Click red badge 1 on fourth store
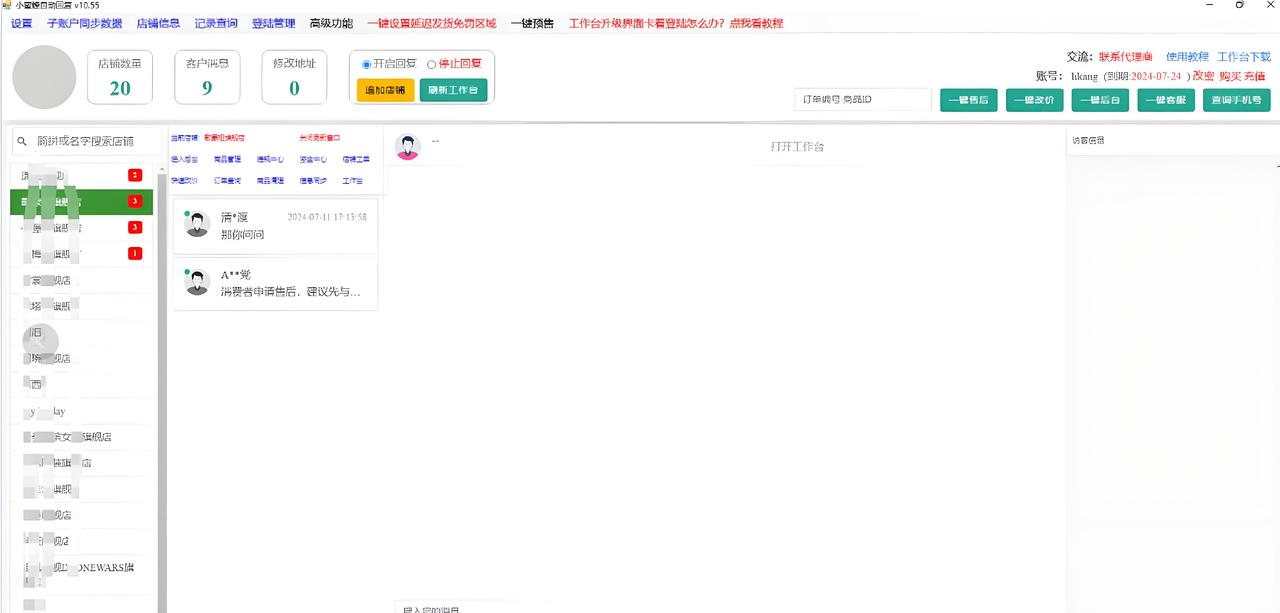1280x613 pixels. pyautogui.click(x=135, y=253)
